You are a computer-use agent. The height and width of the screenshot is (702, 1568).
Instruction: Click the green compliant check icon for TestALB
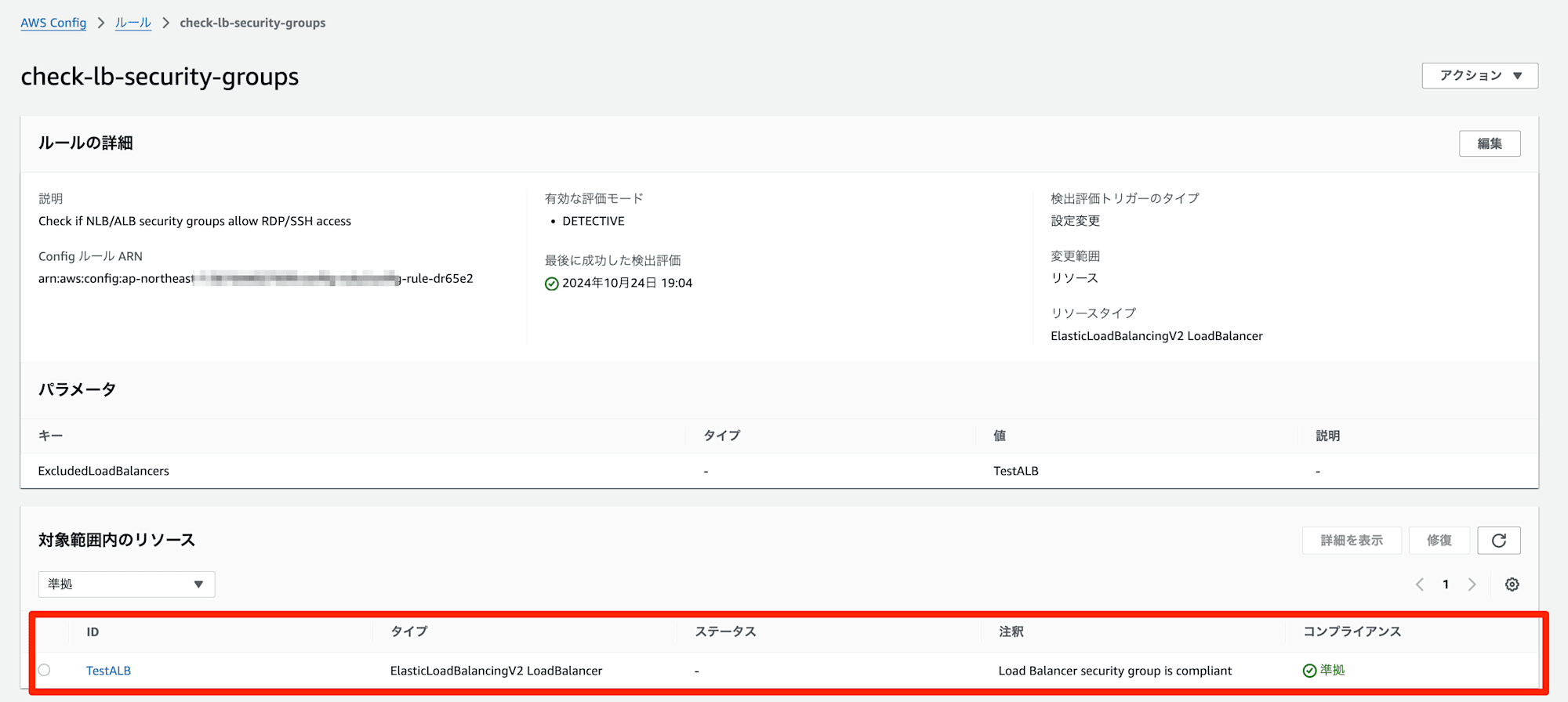(1309, 671)
